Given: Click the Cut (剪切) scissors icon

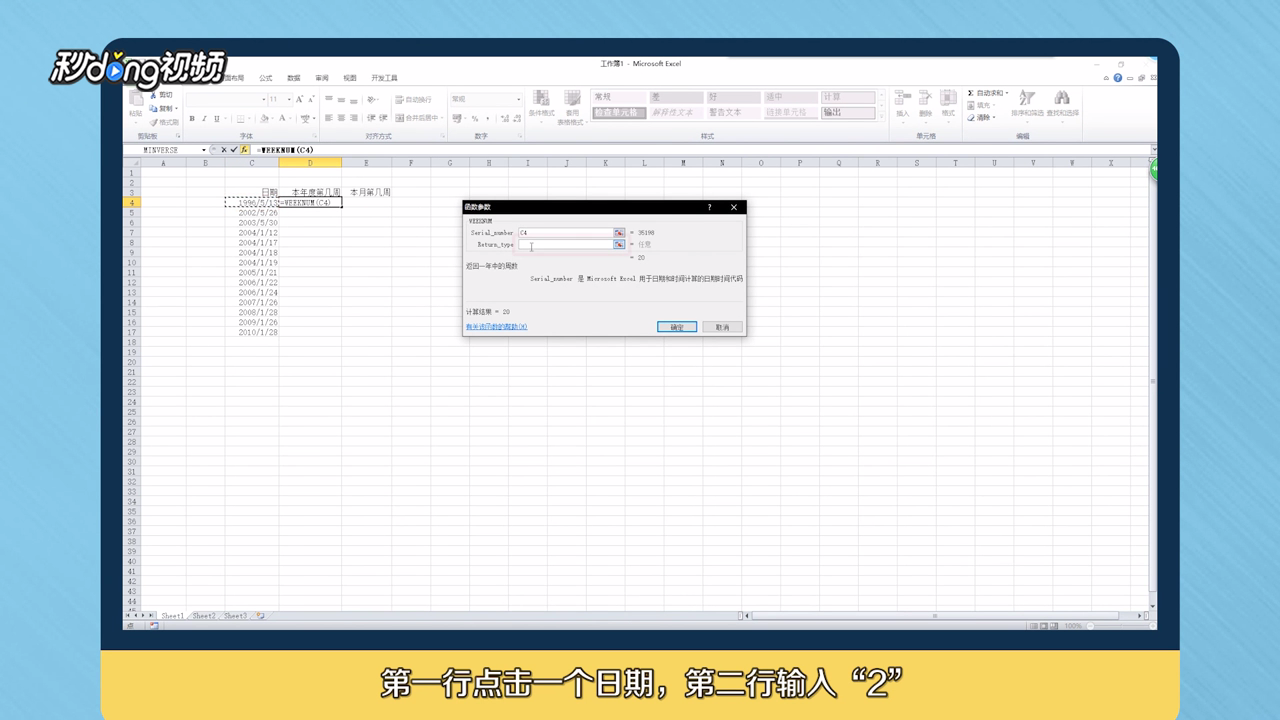Looking at the screenshot, I should coord(153,95).
